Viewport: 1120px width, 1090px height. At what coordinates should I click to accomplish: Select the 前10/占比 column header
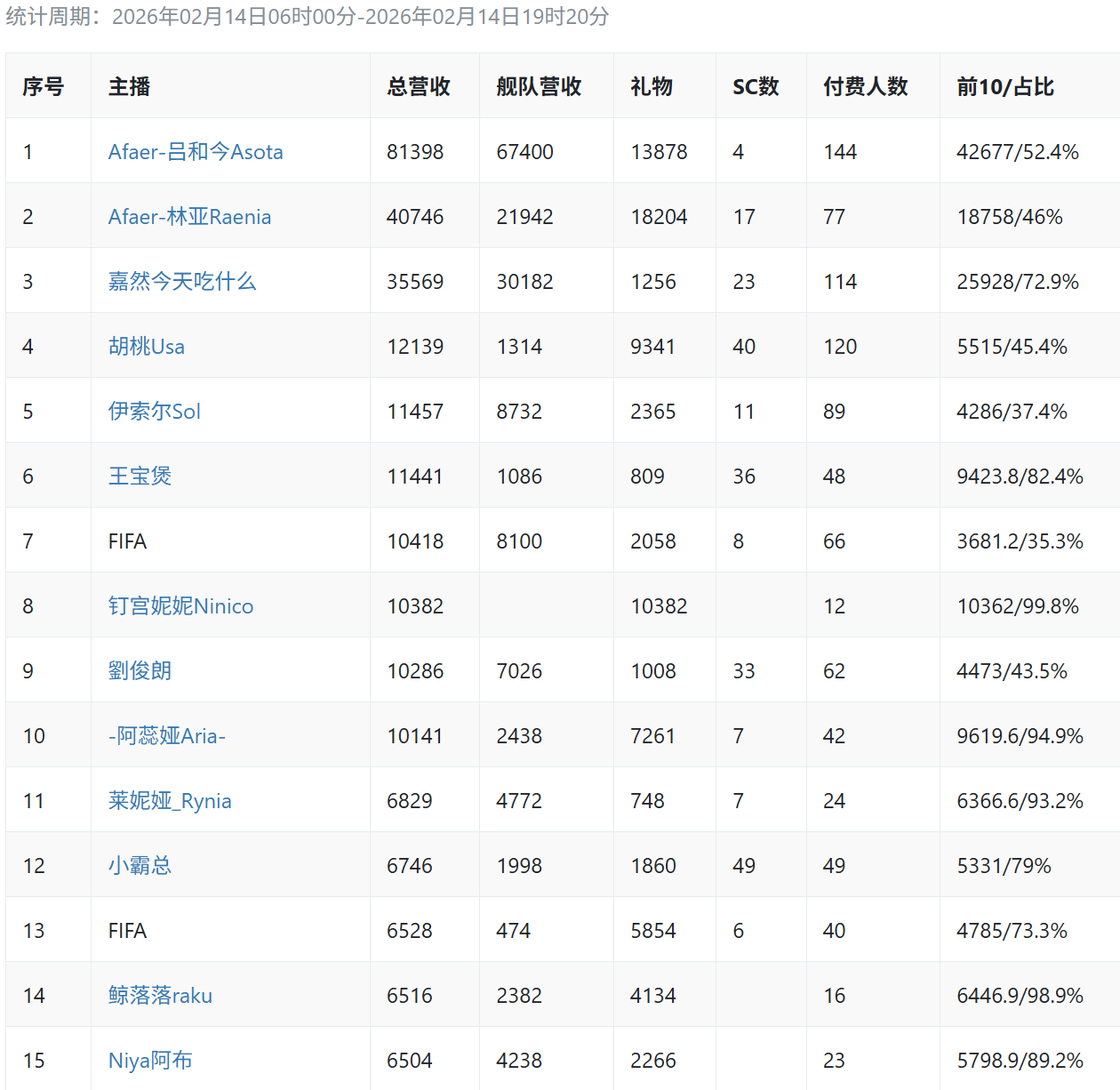1004,86
